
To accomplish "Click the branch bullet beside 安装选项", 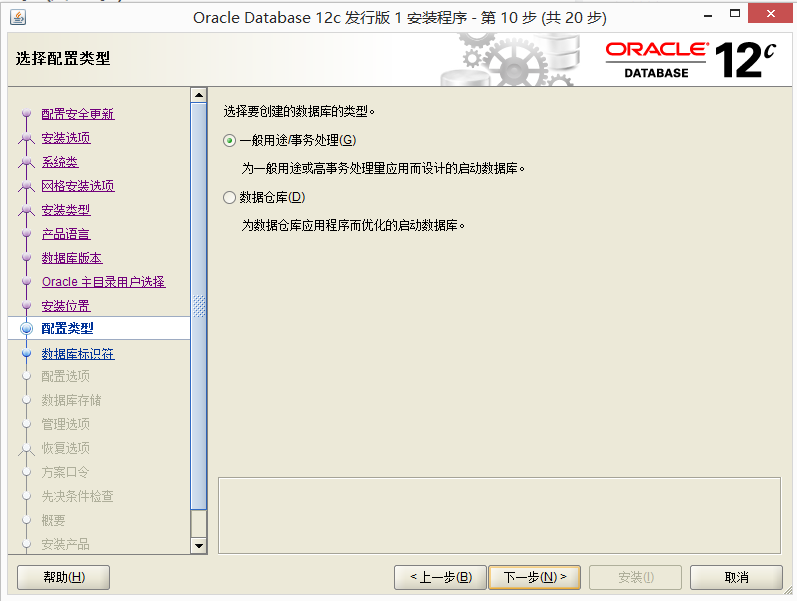I will click(x=26, y=137).
